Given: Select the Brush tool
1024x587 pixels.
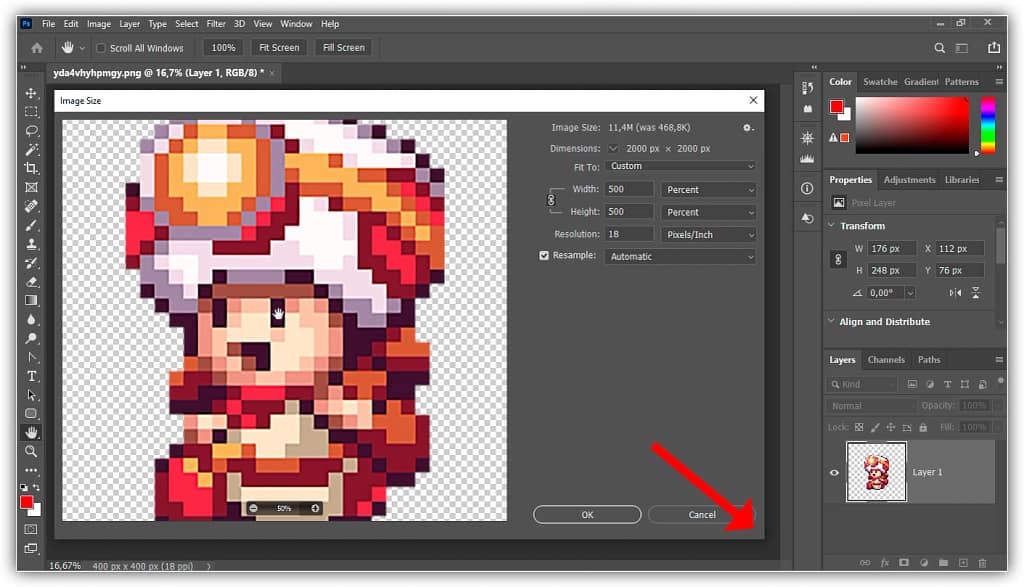Looking at the screenshot, I should (x=31, y=225).
